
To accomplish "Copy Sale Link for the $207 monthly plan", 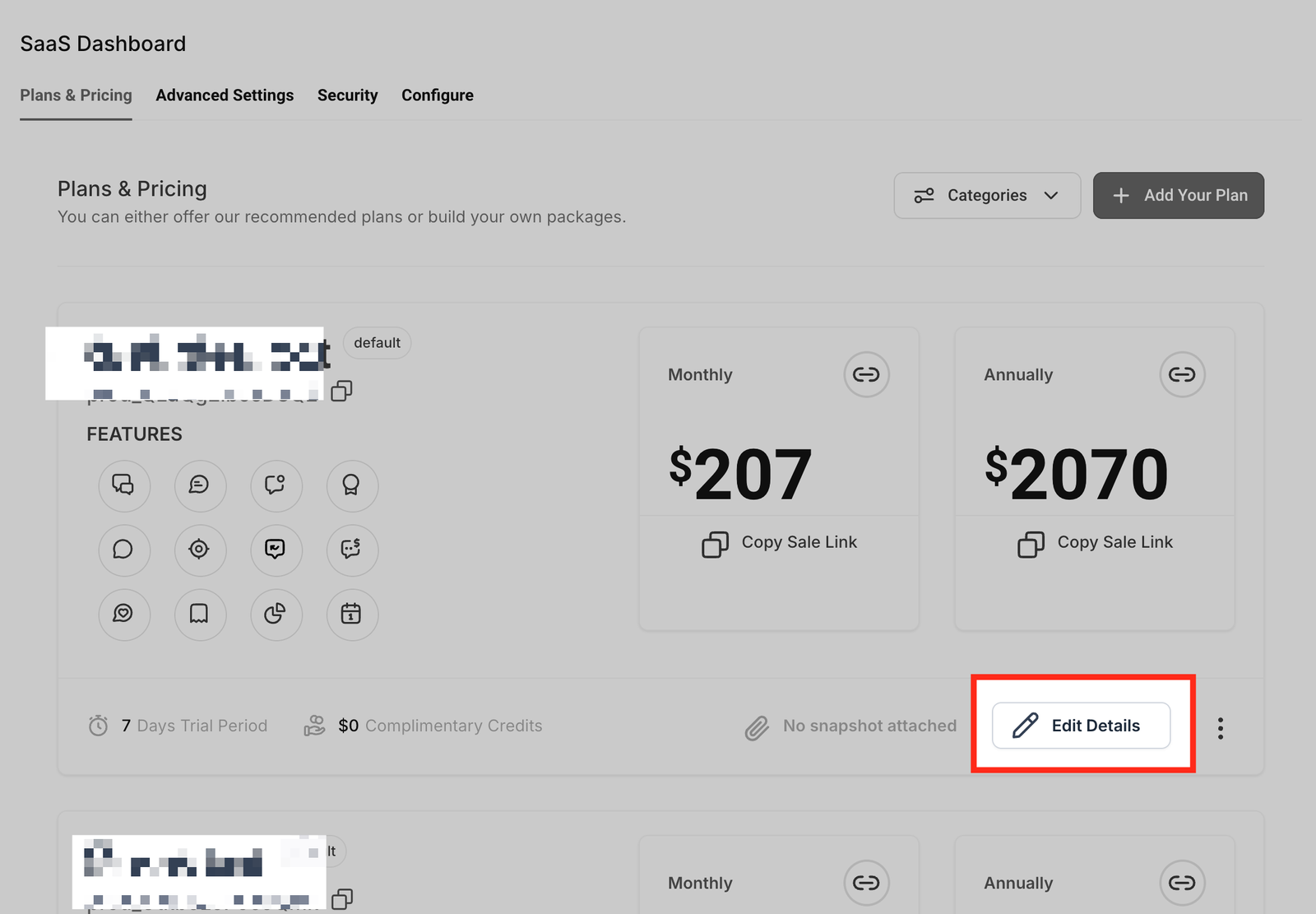I will pos(780,543).
